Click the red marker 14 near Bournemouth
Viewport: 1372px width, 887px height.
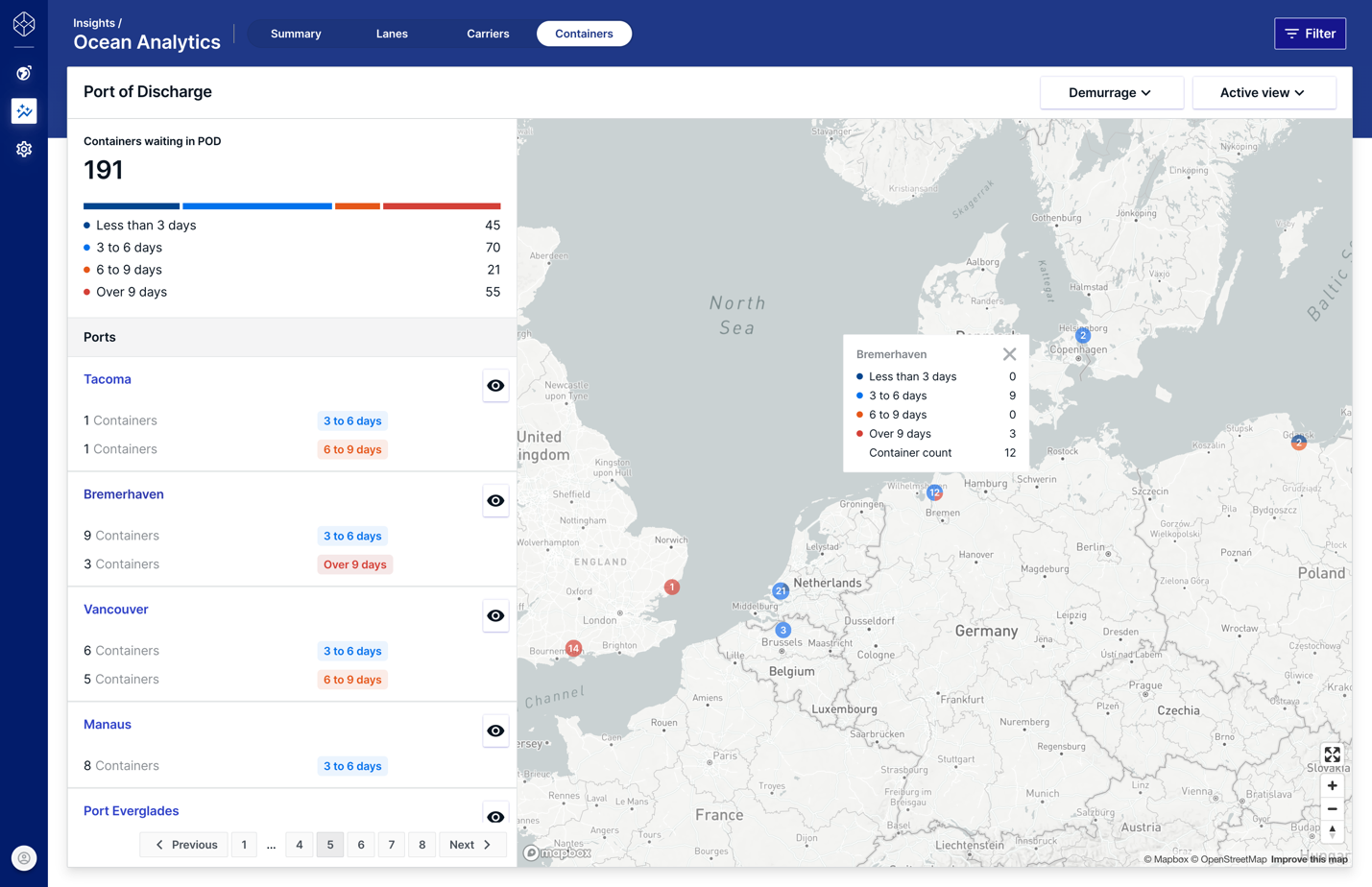point(573,649)
